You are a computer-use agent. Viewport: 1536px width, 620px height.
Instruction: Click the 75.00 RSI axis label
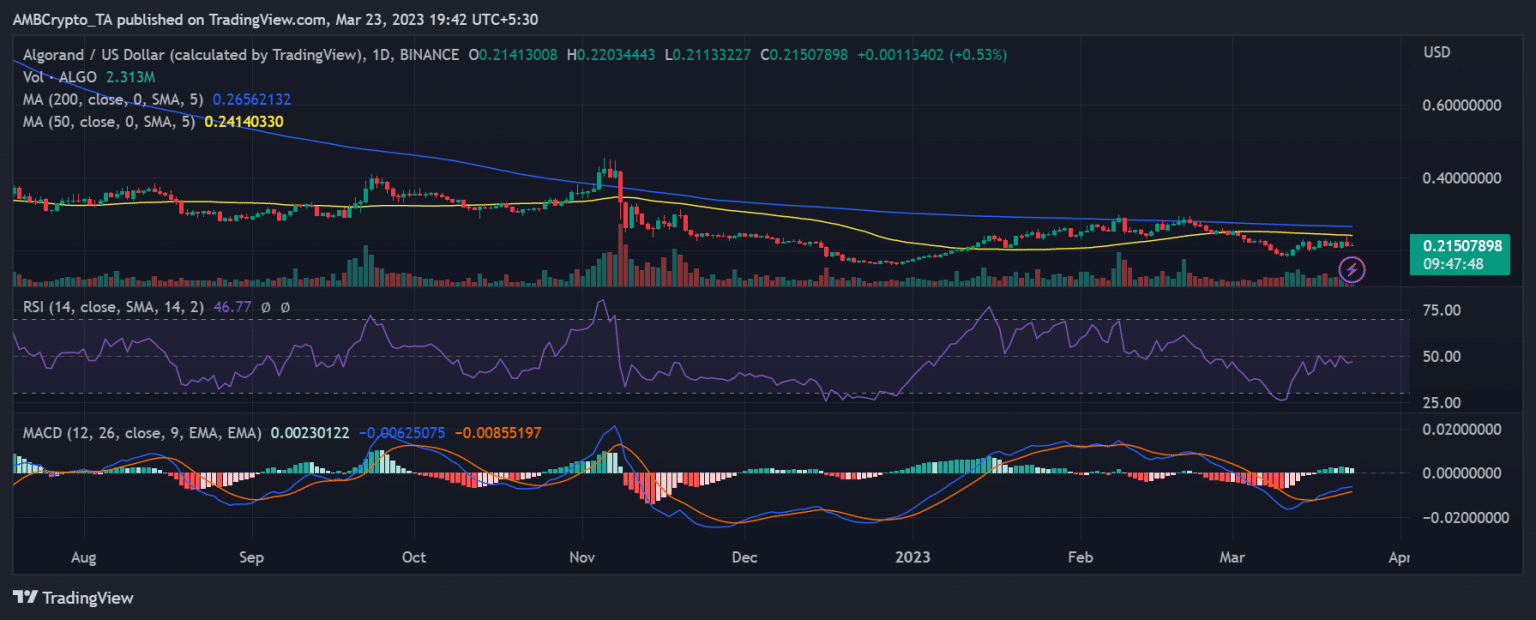[x=1442, y=310]
